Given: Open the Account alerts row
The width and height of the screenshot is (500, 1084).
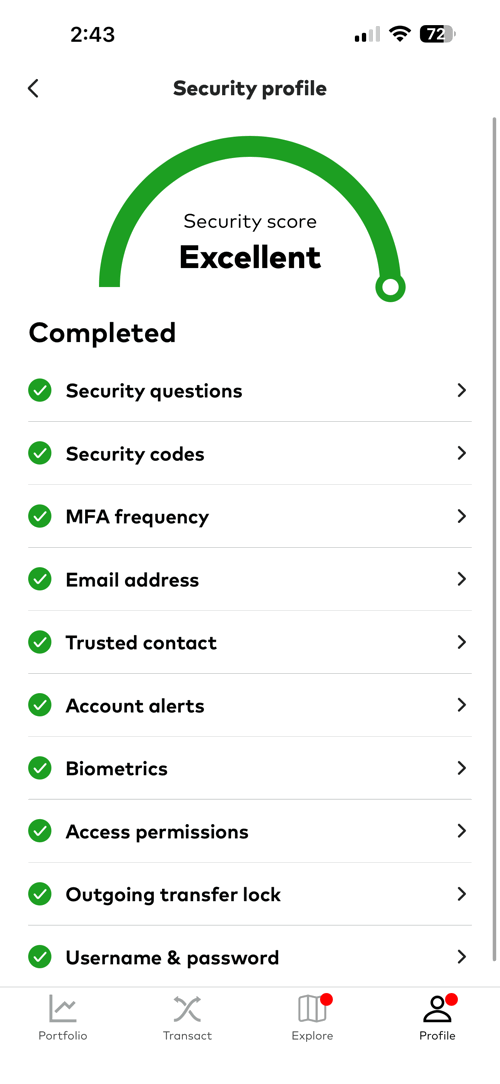Looking at the screenshot, I should pyautogui.click(x=250, y=705).
